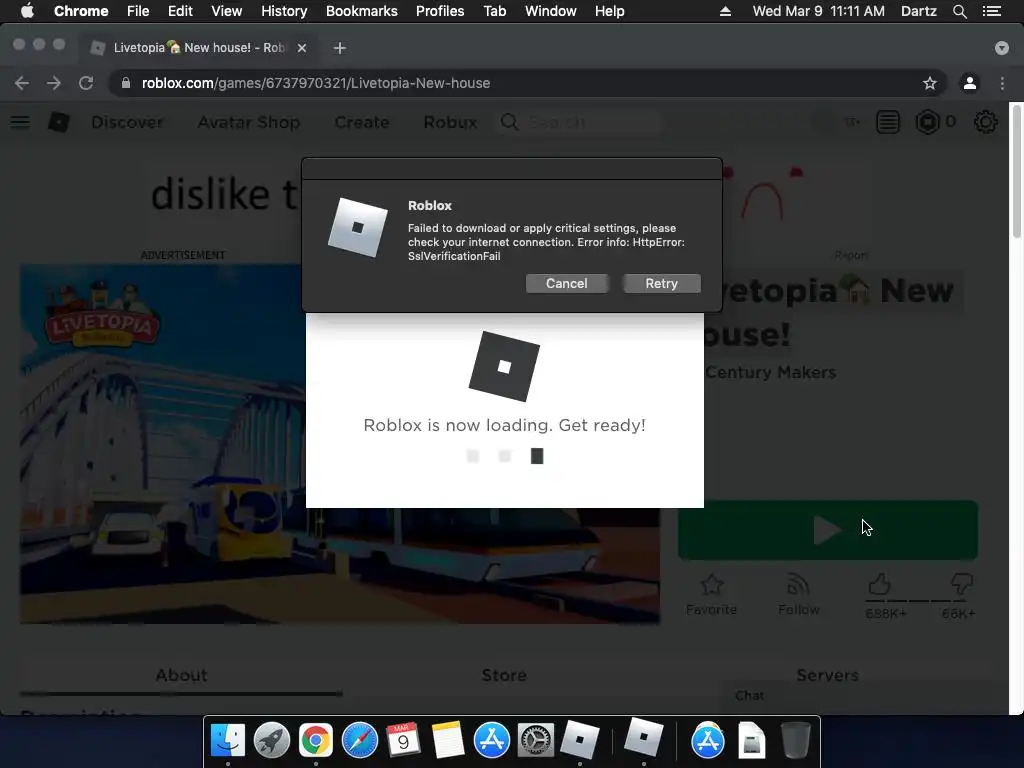Open the Help menu
Image resolution: width=1024 pixels, height=768 pixels.
tap(609, 11)
